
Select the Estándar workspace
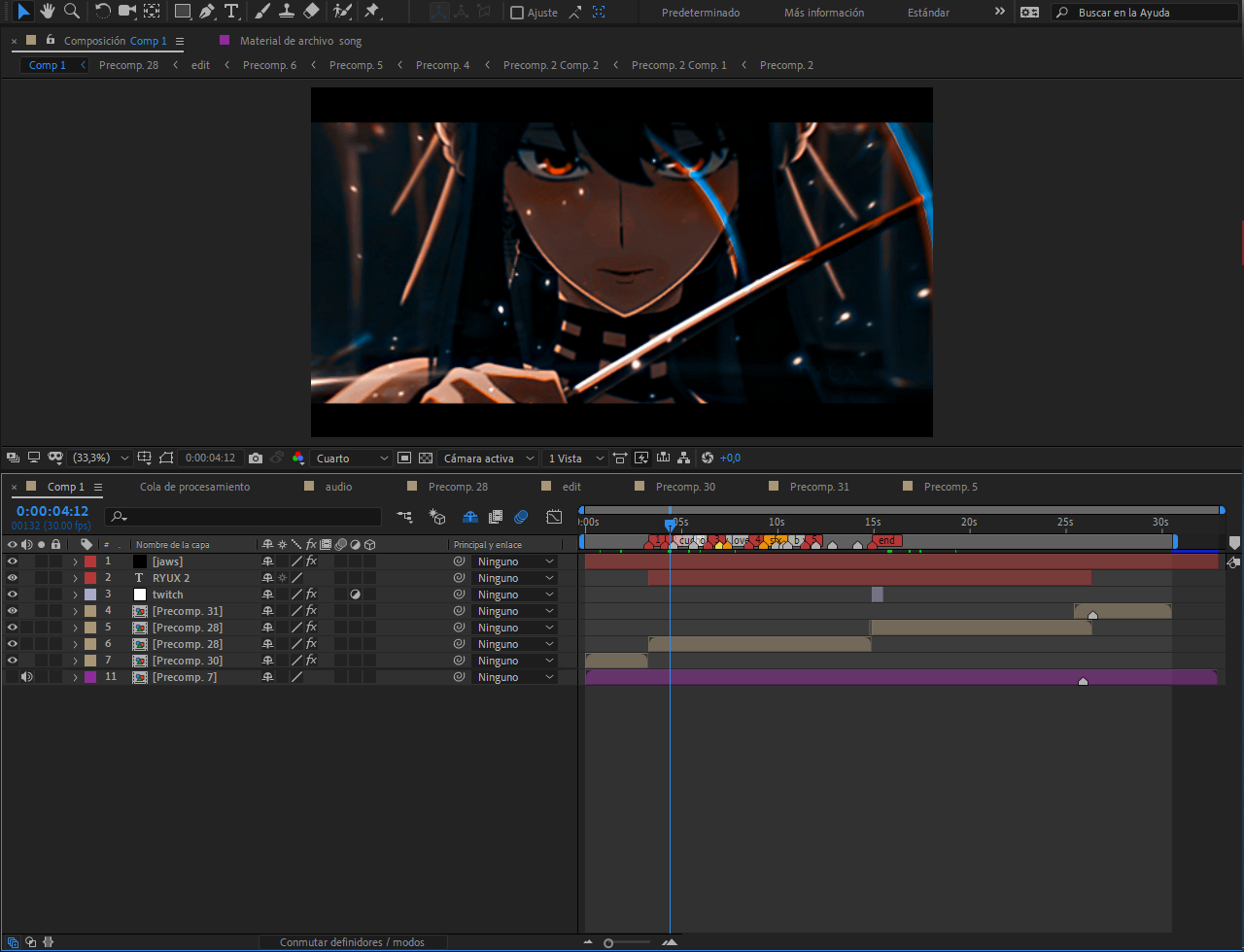(x=929, y=13)
